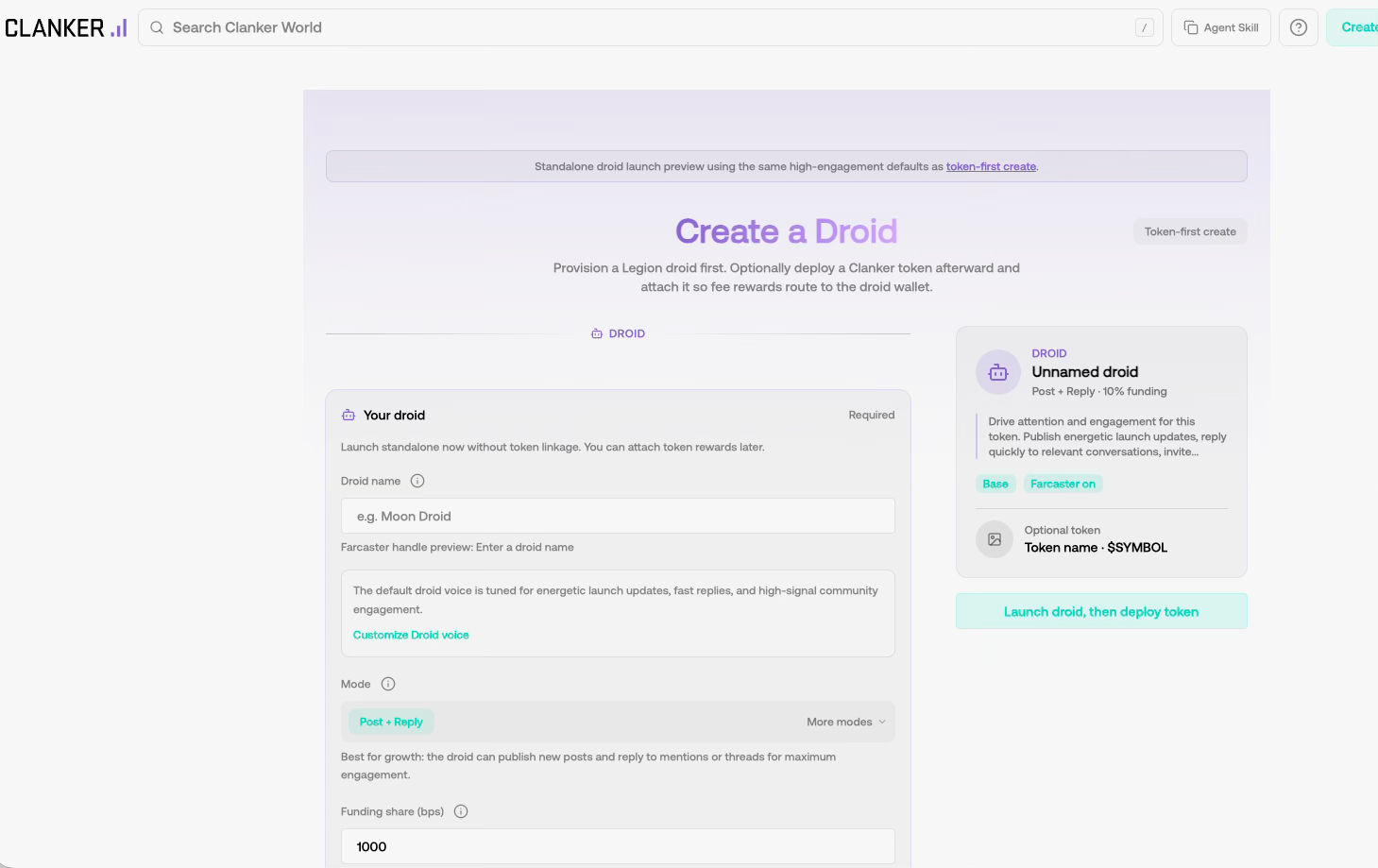Focus the Search Clanker World field

(651, 27)
